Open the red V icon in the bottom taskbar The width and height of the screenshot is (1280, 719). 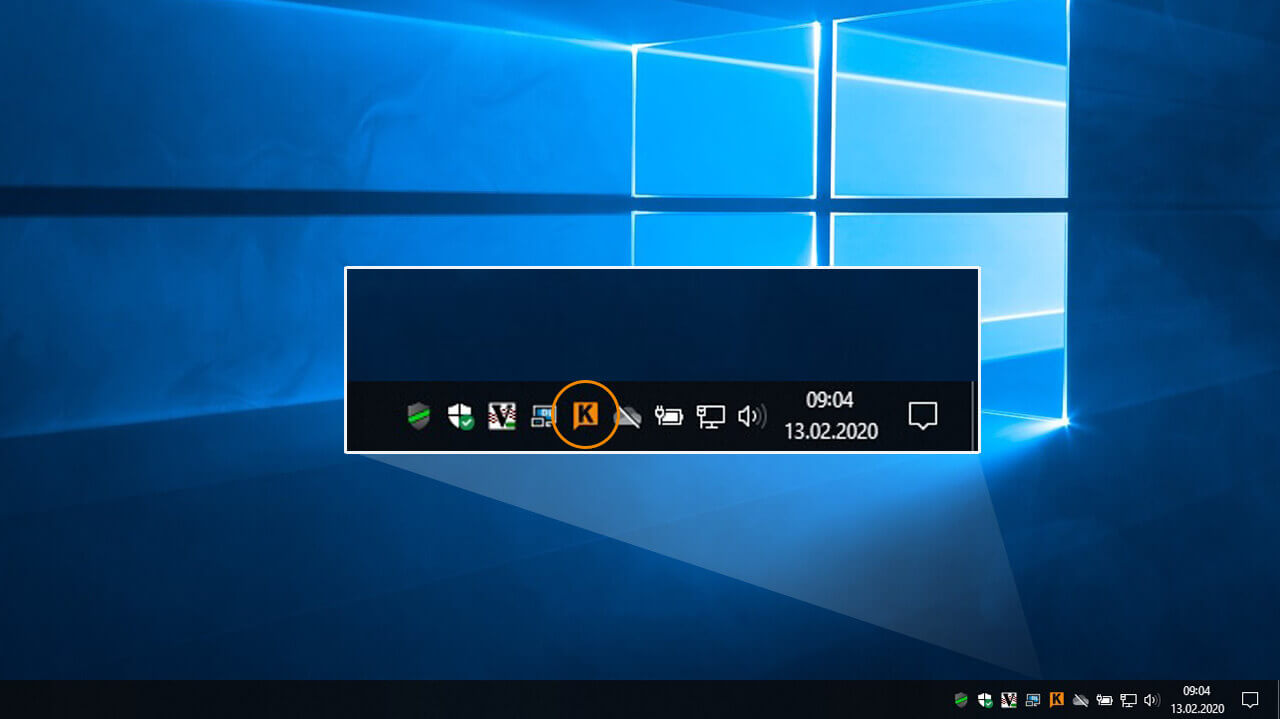click(1009, 700)
